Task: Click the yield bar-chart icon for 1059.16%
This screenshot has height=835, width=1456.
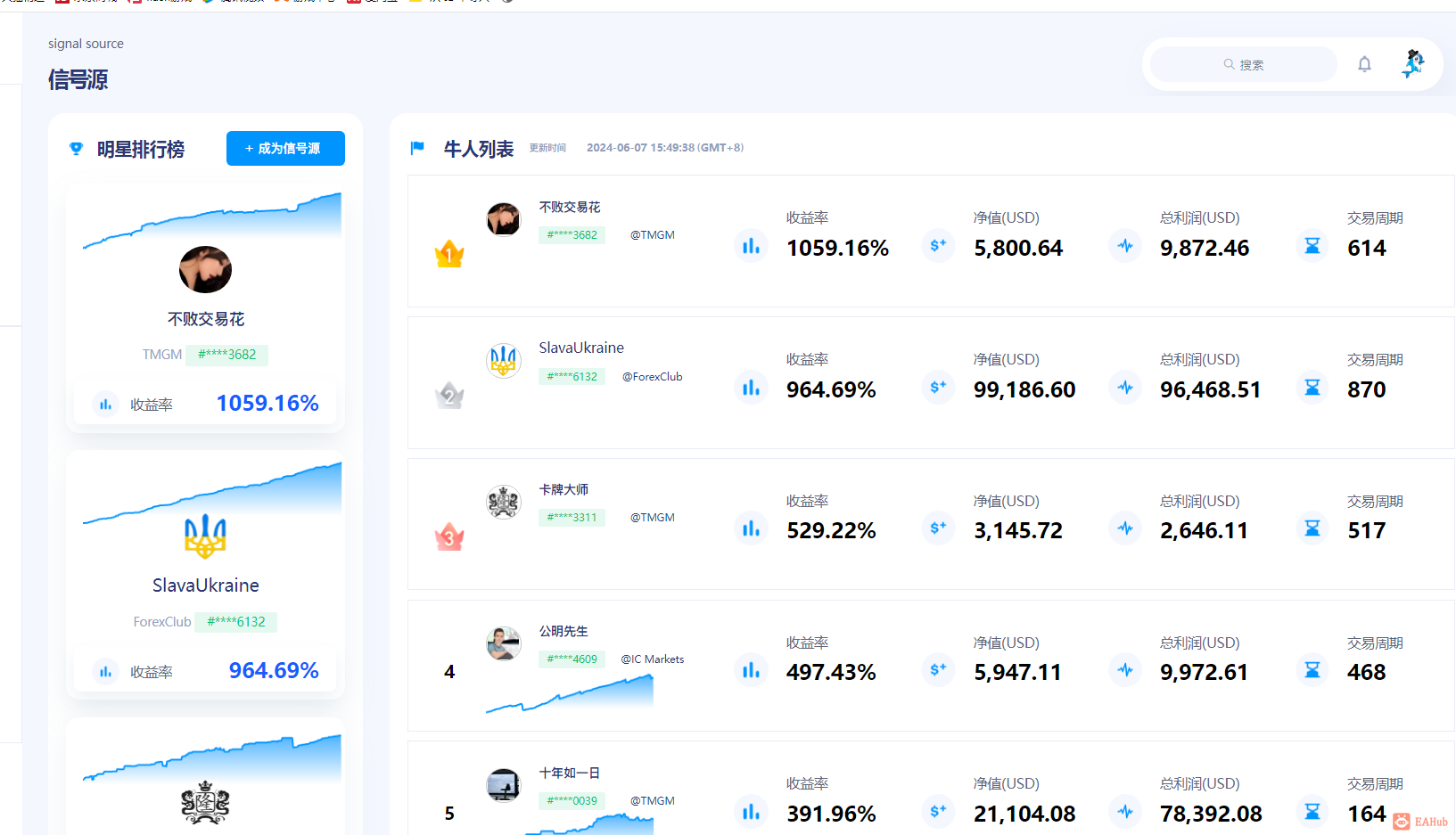Action: tap(752, 246)
